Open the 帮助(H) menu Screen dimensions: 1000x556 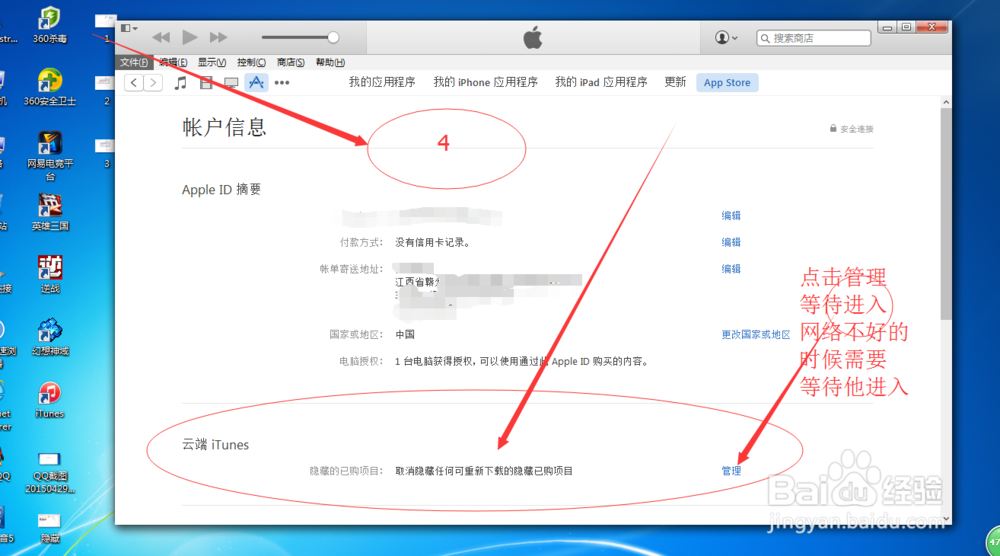pos(330,62)
